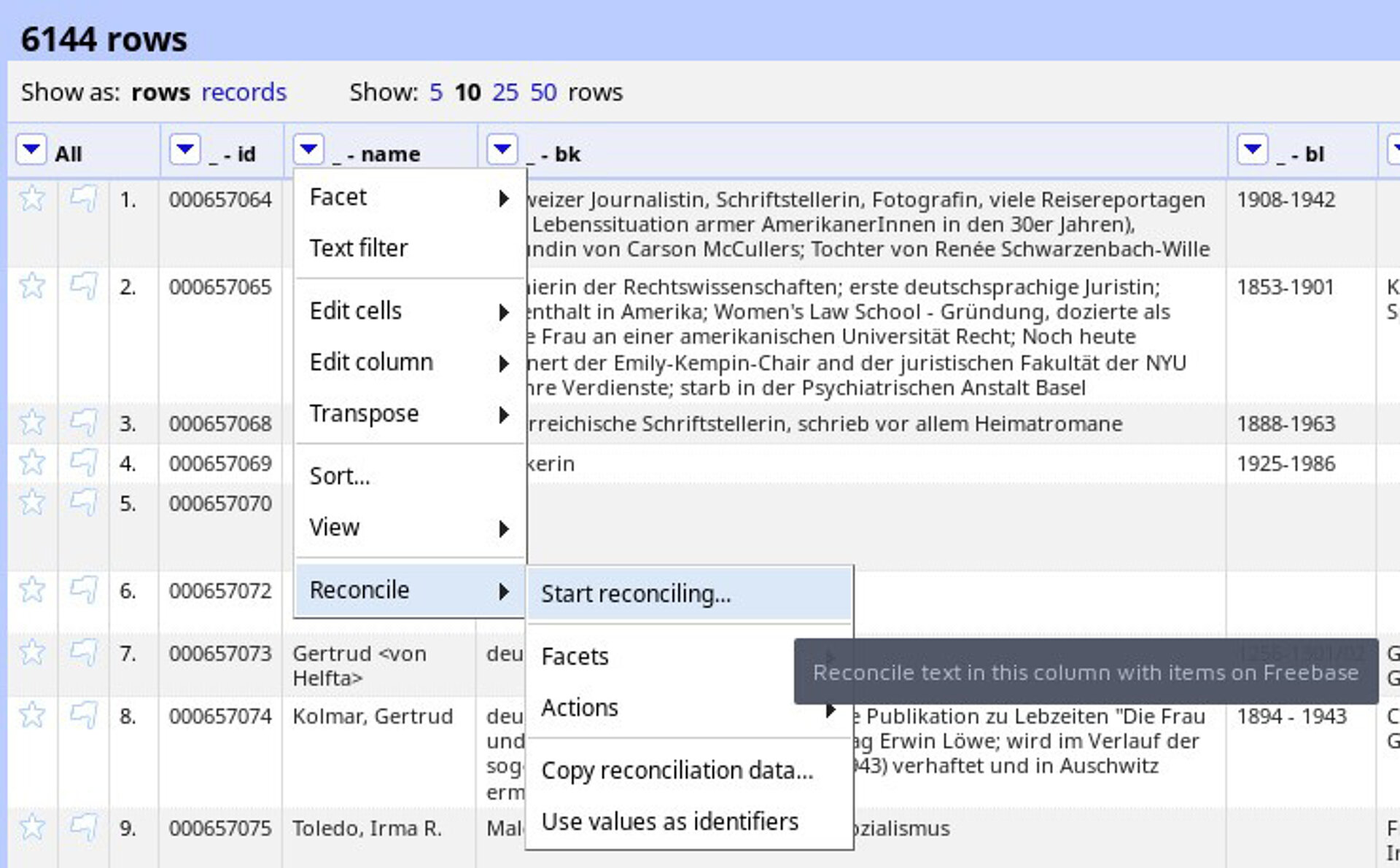The width and height of the screenshot is (1400, 868).
Task: Star row 3 with id 000657068
Action: (x=32, y=422)
